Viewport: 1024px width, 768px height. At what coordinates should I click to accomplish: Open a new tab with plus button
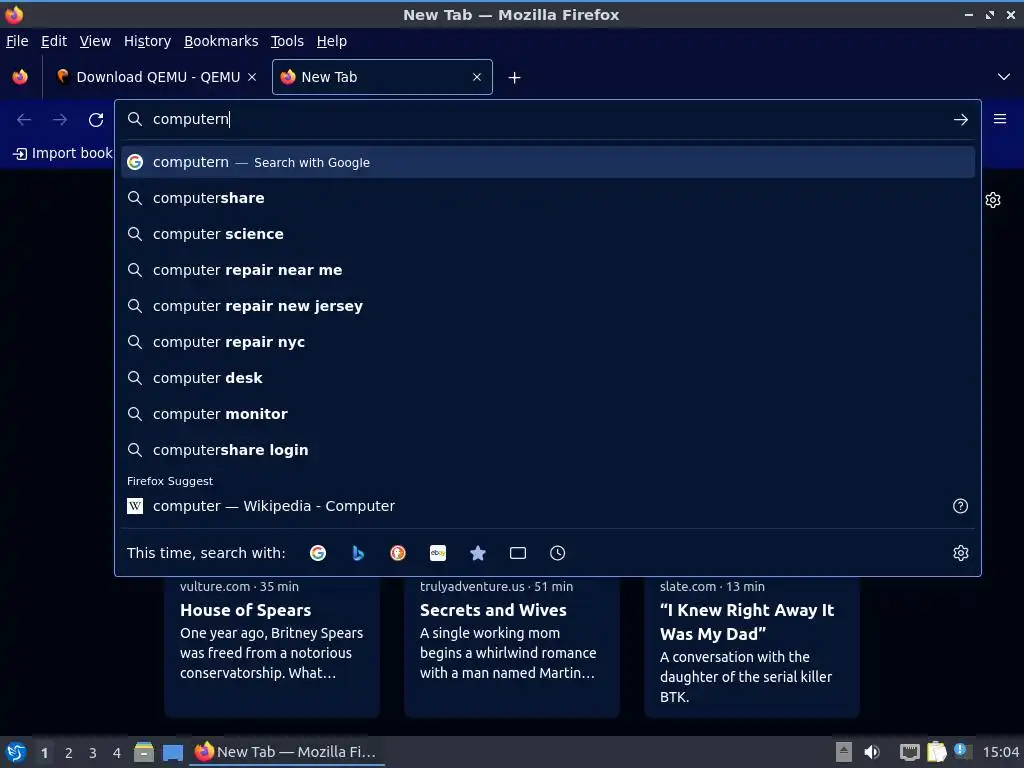click(x=514, y=78)
